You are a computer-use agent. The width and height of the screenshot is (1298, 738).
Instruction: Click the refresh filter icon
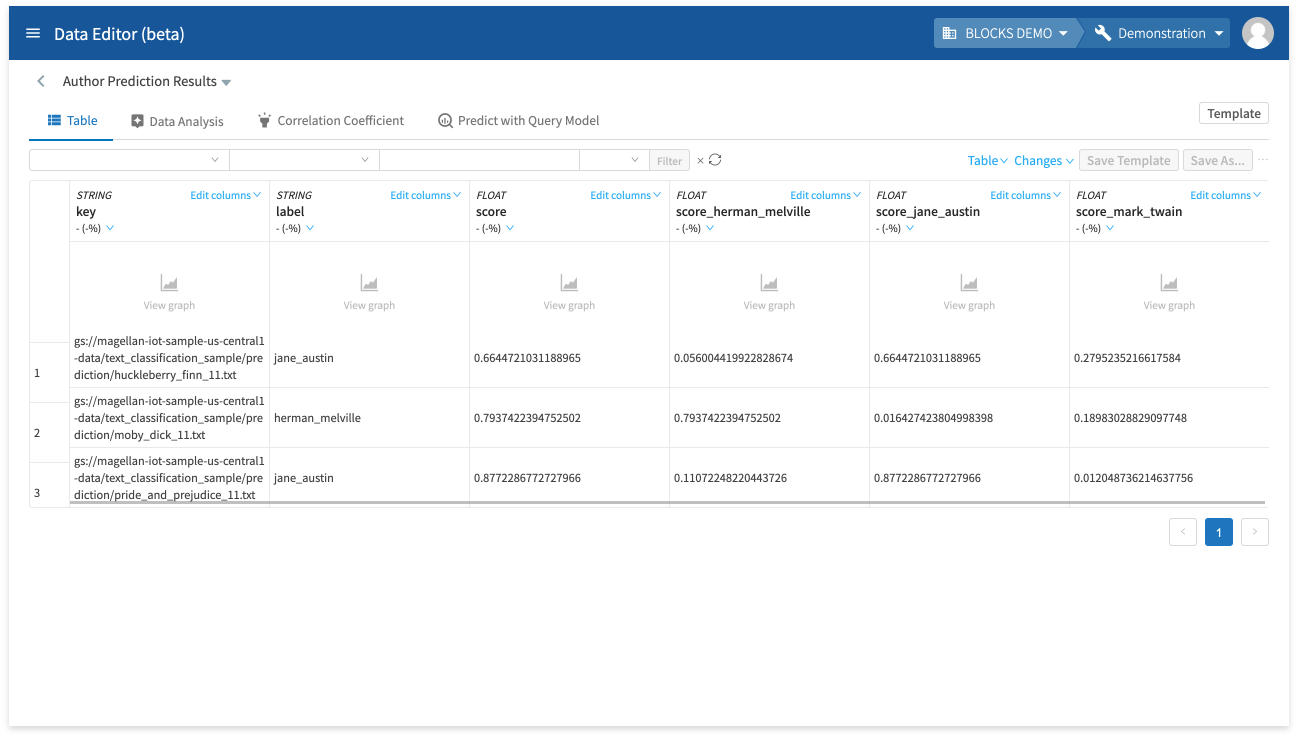tap(715, 160)
